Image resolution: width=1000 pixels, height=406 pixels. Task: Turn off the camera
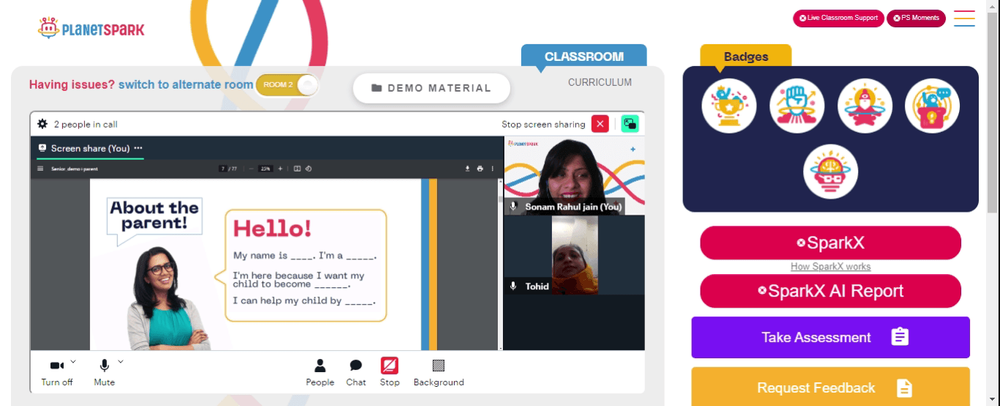click(x=57, y=372)
